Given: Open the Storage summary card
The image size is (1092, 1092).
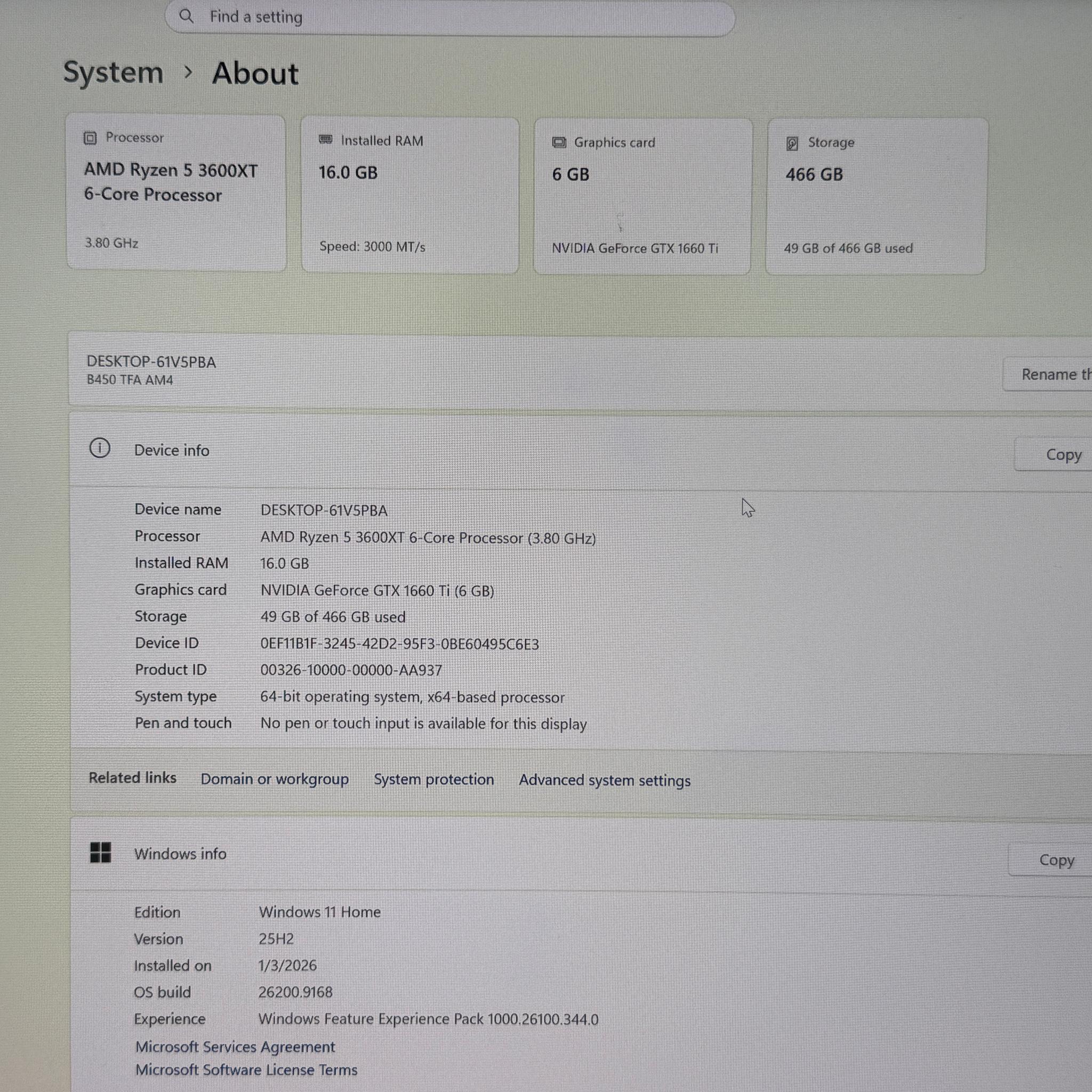Looking at the screenshot, I should pos(876,196).
